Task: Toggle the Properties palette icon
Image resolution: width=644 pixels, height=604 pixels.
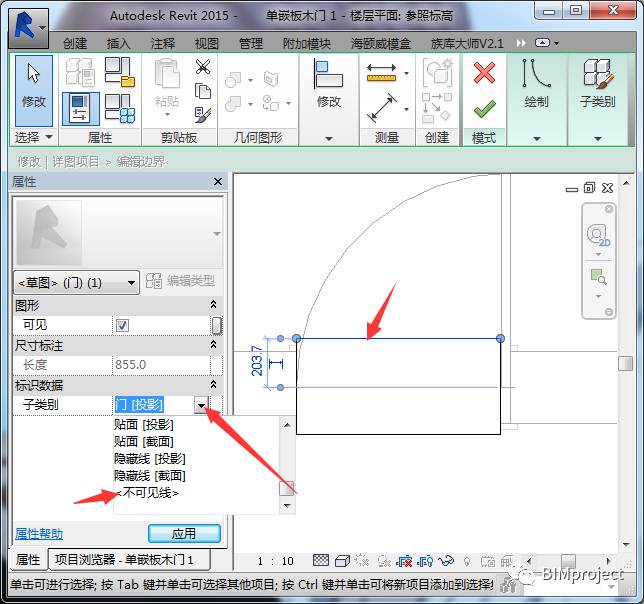Action: (x=80, y=109)
